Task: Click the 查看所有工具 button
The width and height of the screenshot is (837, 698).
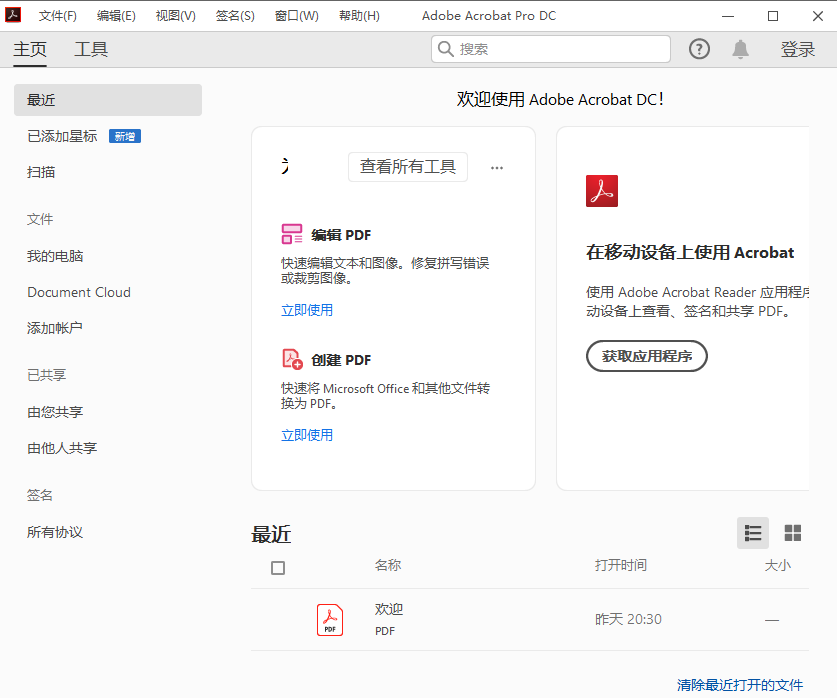Action: point(408,167)
